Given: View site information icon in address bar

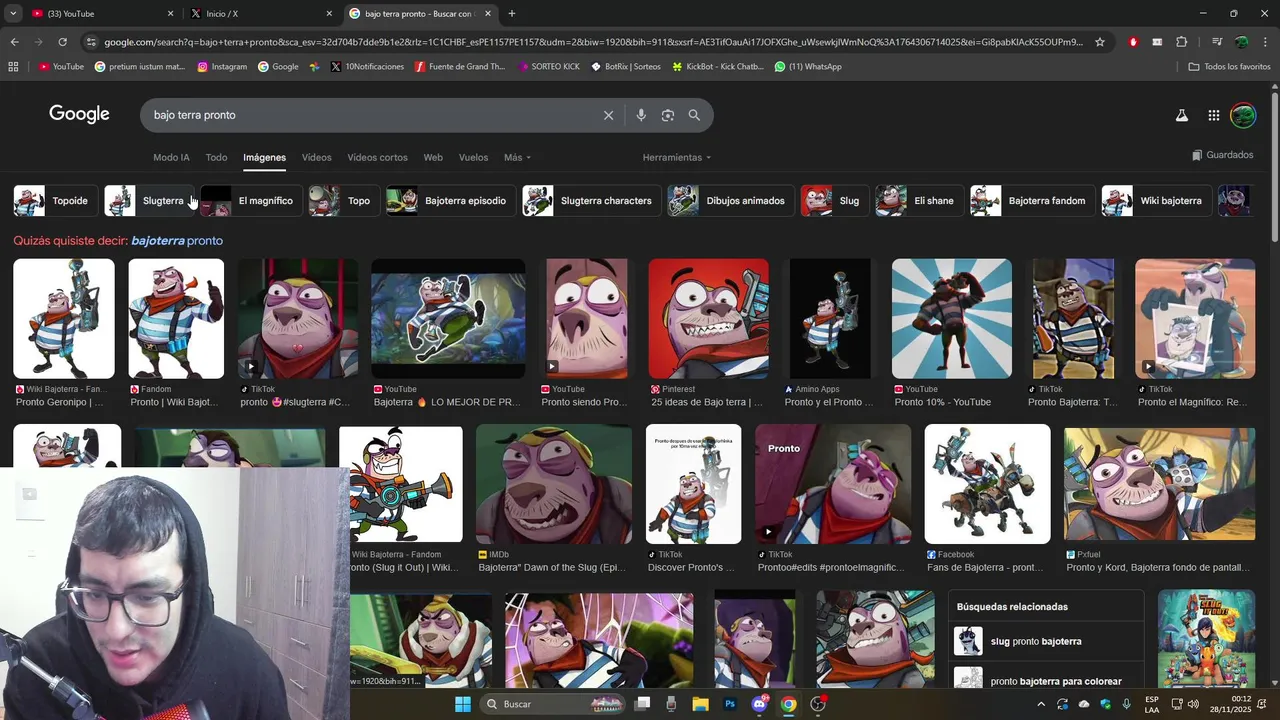Looking at the screenshot, I should (92, 42).
